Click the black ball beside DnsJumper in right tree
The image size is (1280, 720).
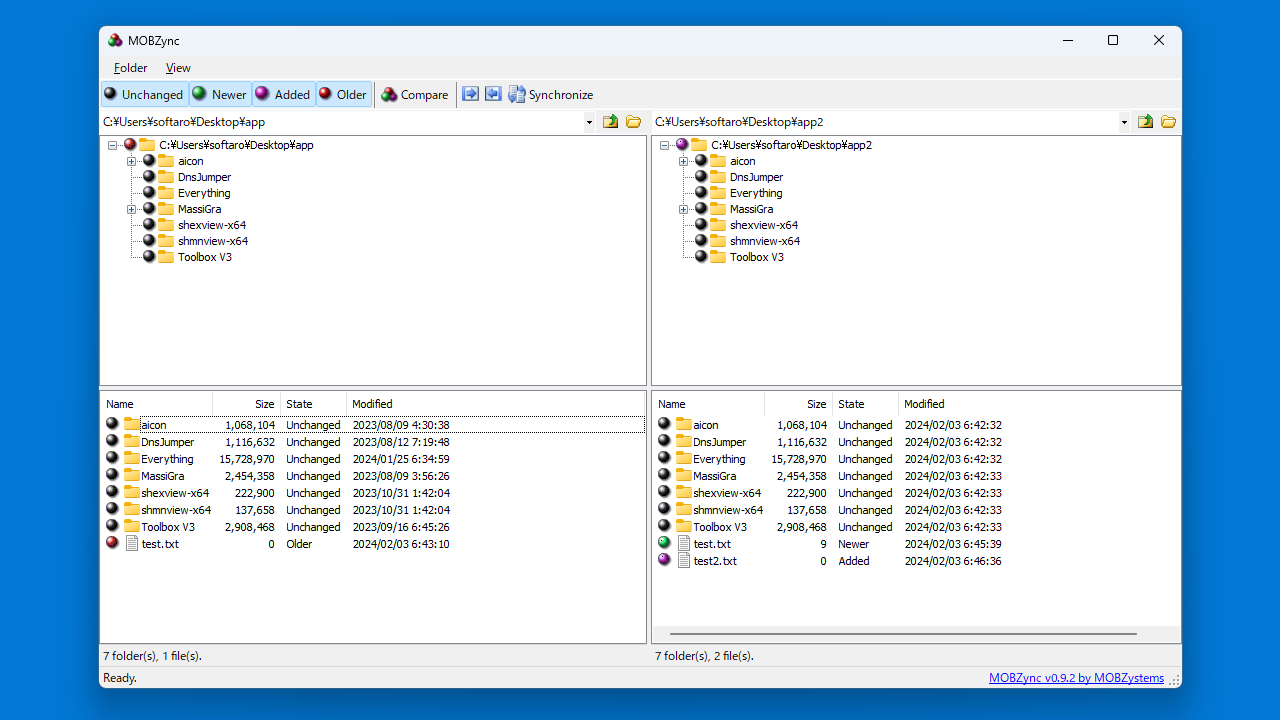coord(701,177)
